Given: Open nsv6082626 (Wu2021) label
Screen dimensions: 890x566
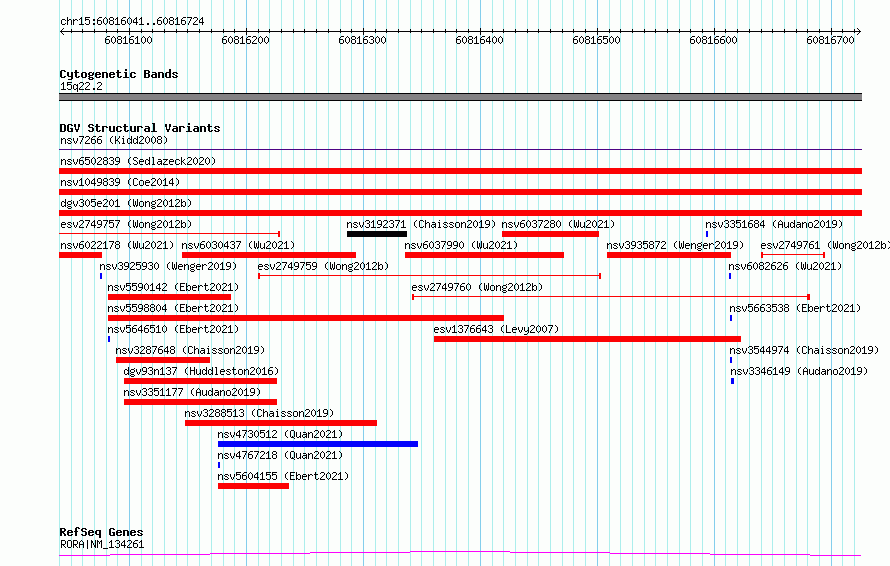Looking at the screenshot, I should click(x=785, y=266).
